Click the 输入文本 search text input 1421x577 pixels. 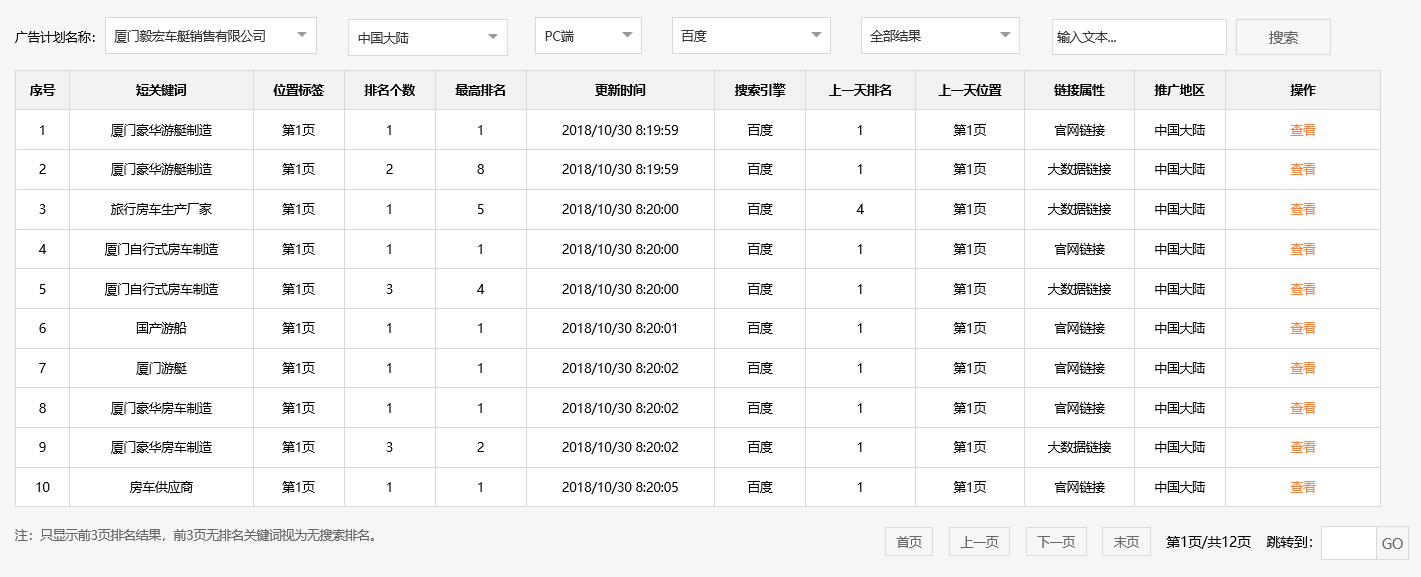(1139, 36)
